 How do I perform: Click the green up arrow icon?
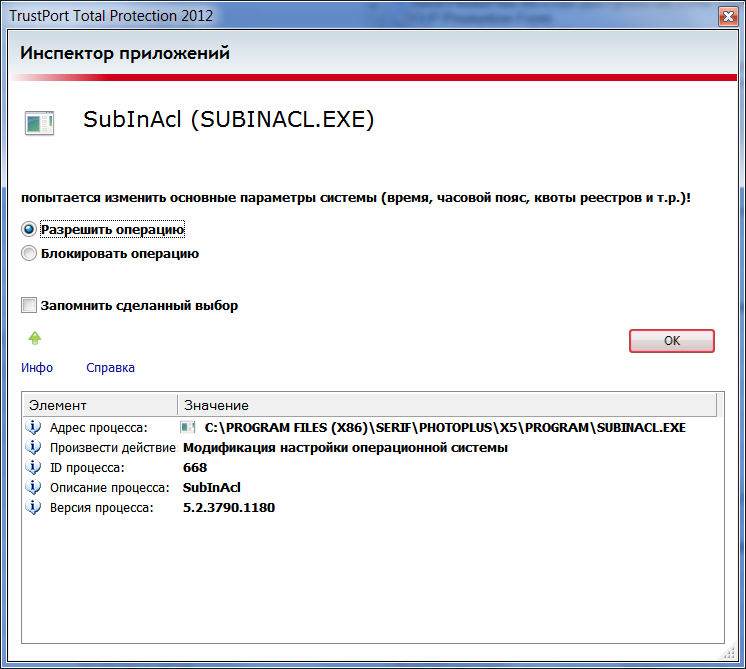[x=35, y=338]
